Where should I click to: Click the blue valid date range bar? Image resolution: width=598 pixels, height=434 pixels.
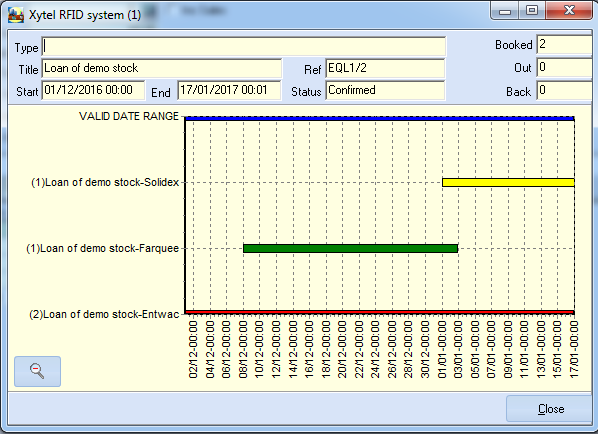point(380,119)
